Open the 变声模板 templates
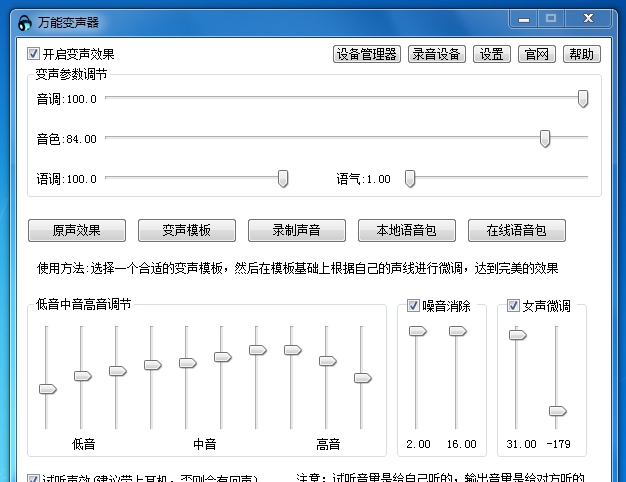Image resolution: width=626 pixels, height=482 pixels. (187, 230)
